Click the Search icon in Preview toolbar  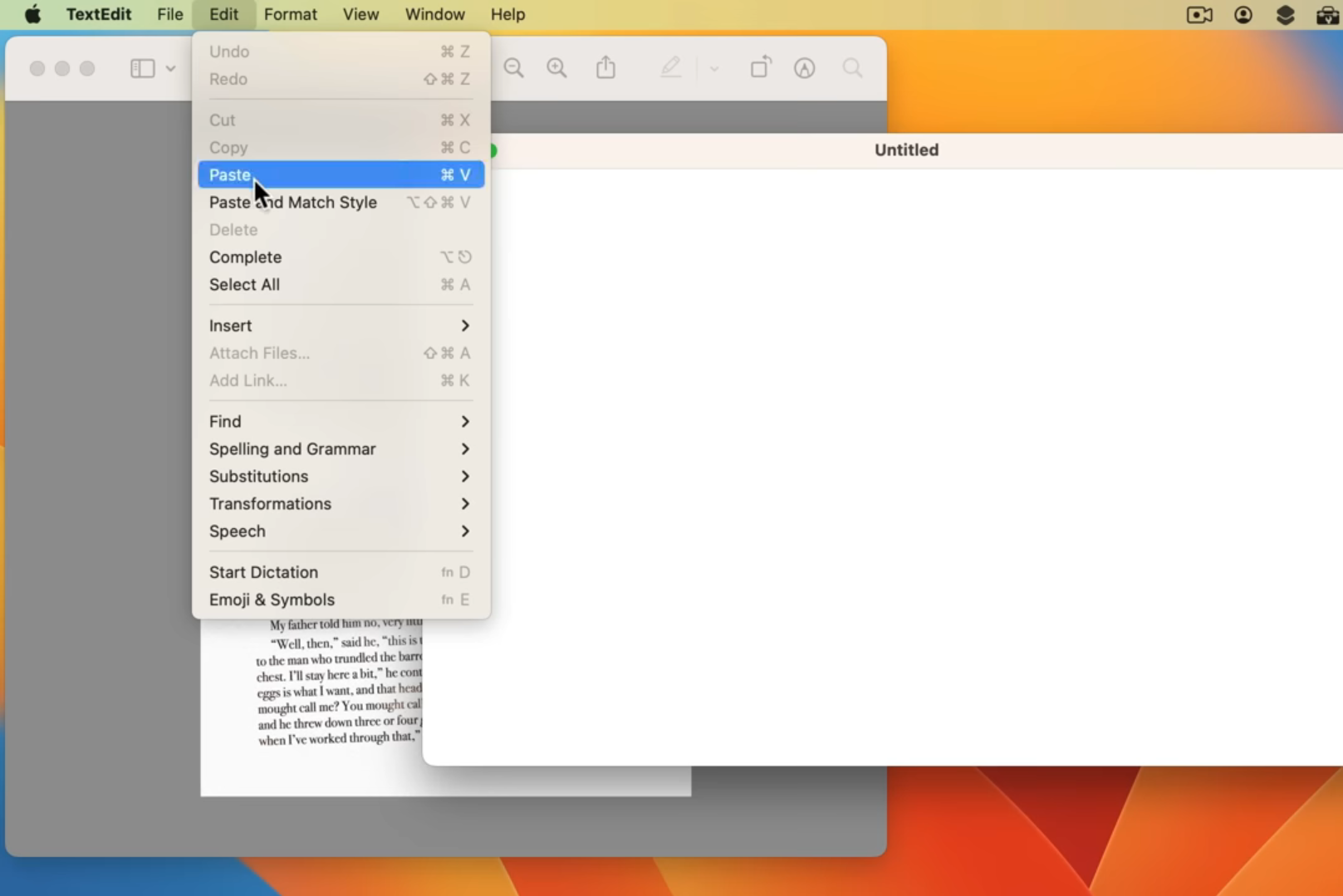[852, 68]
